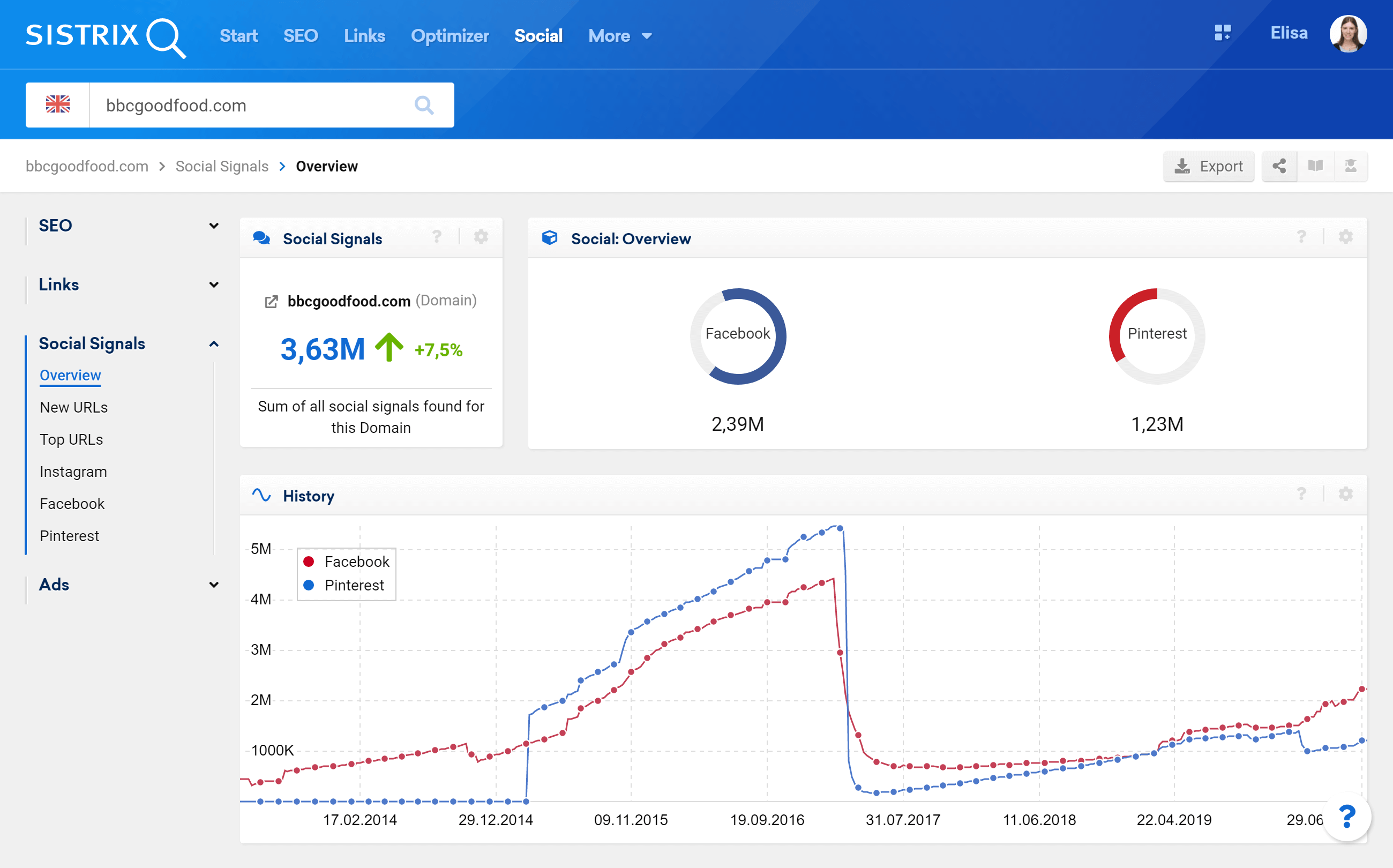Image resolution: width=1393 pixels, height=868 pixels.
Task: Open help for History chart
Action: 1301,494
